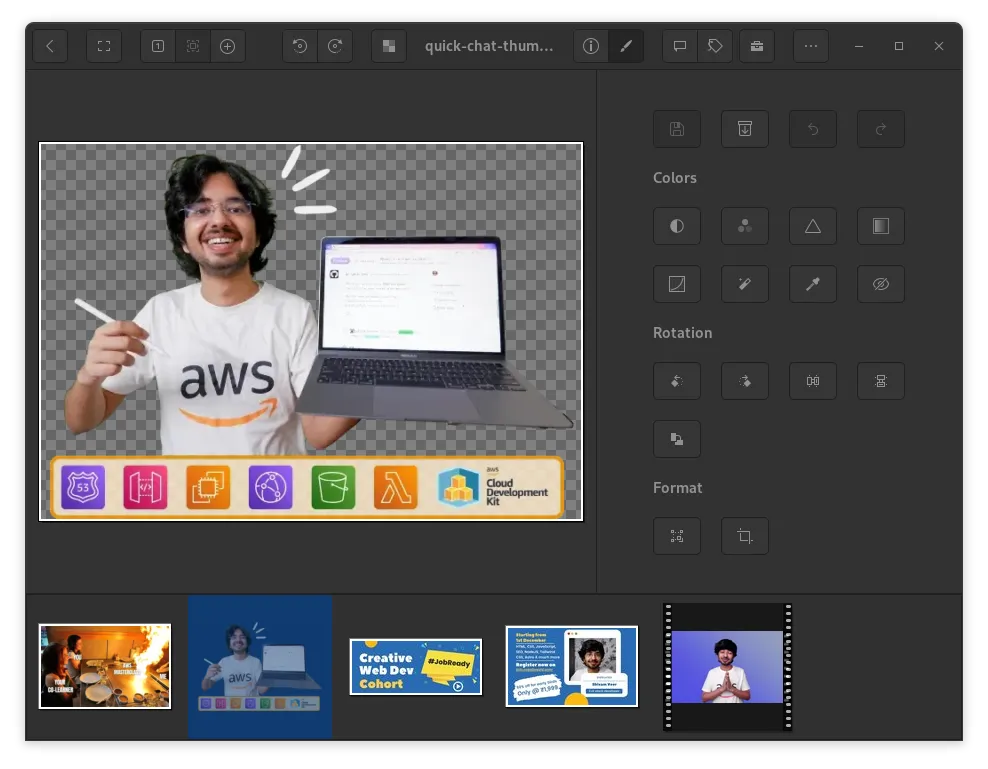Open the color balance tool
Viewport: 988px width, 769px height.
(745, 226)
